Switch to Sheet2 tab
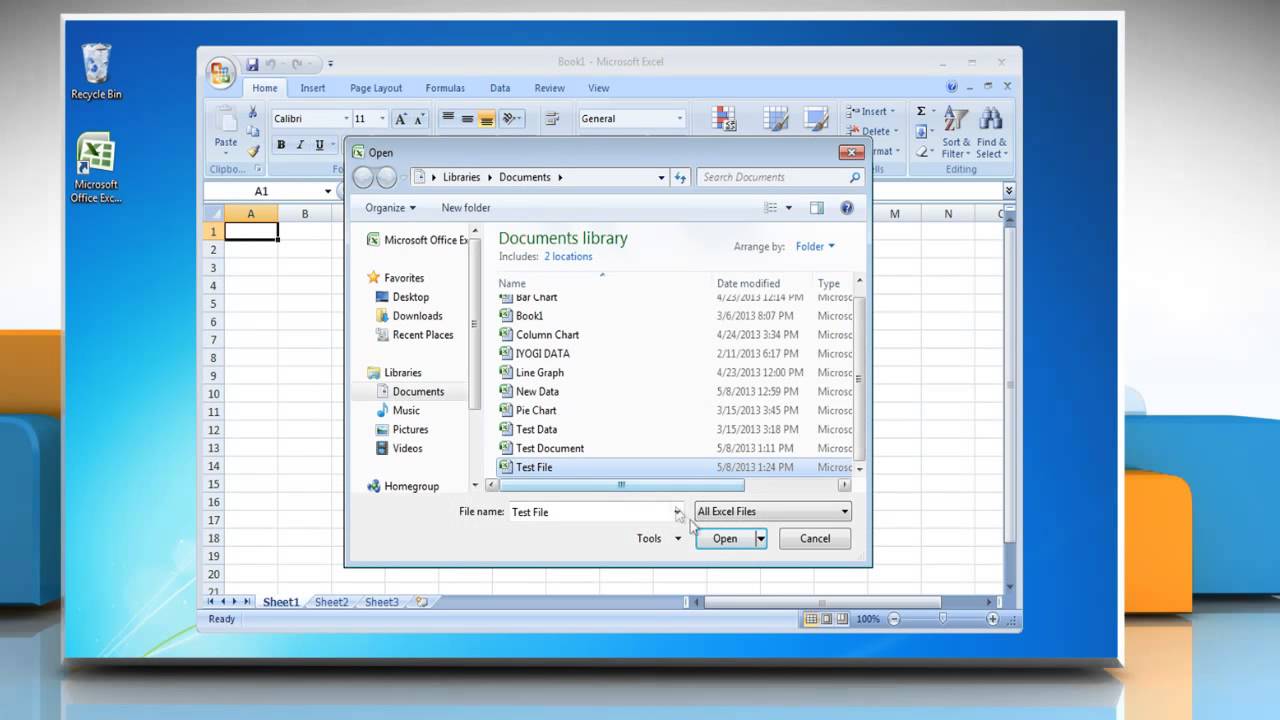 [332, 602]
